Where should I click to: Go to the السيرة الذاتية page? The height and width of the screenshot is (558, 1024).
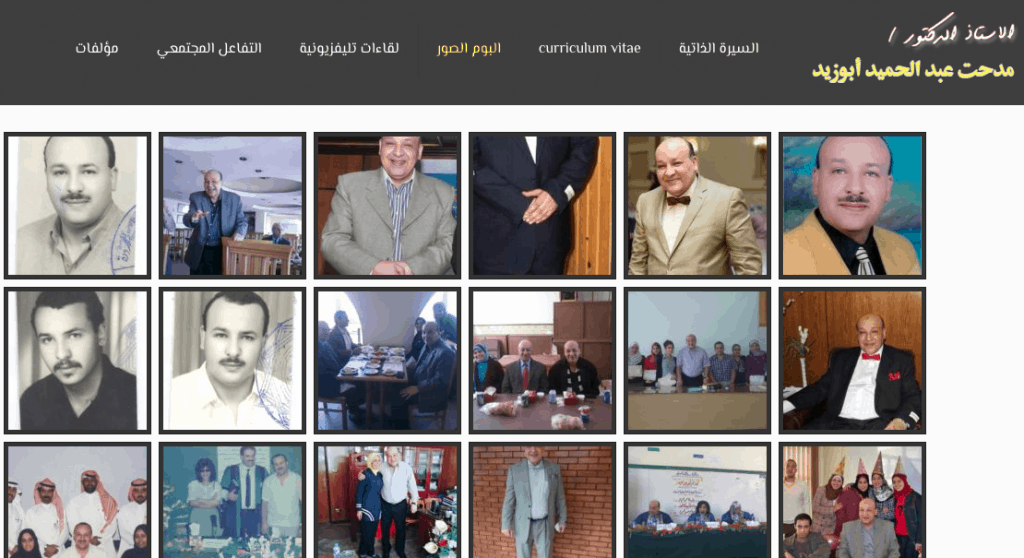point(718,48)
